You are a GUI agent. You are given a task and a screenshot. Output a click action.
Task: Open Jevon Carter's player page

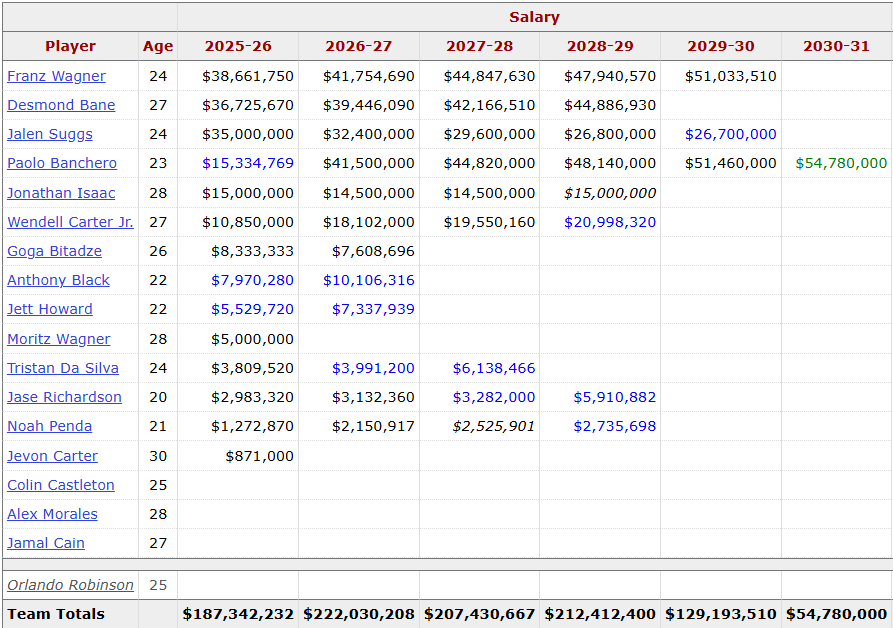[52, 456]
